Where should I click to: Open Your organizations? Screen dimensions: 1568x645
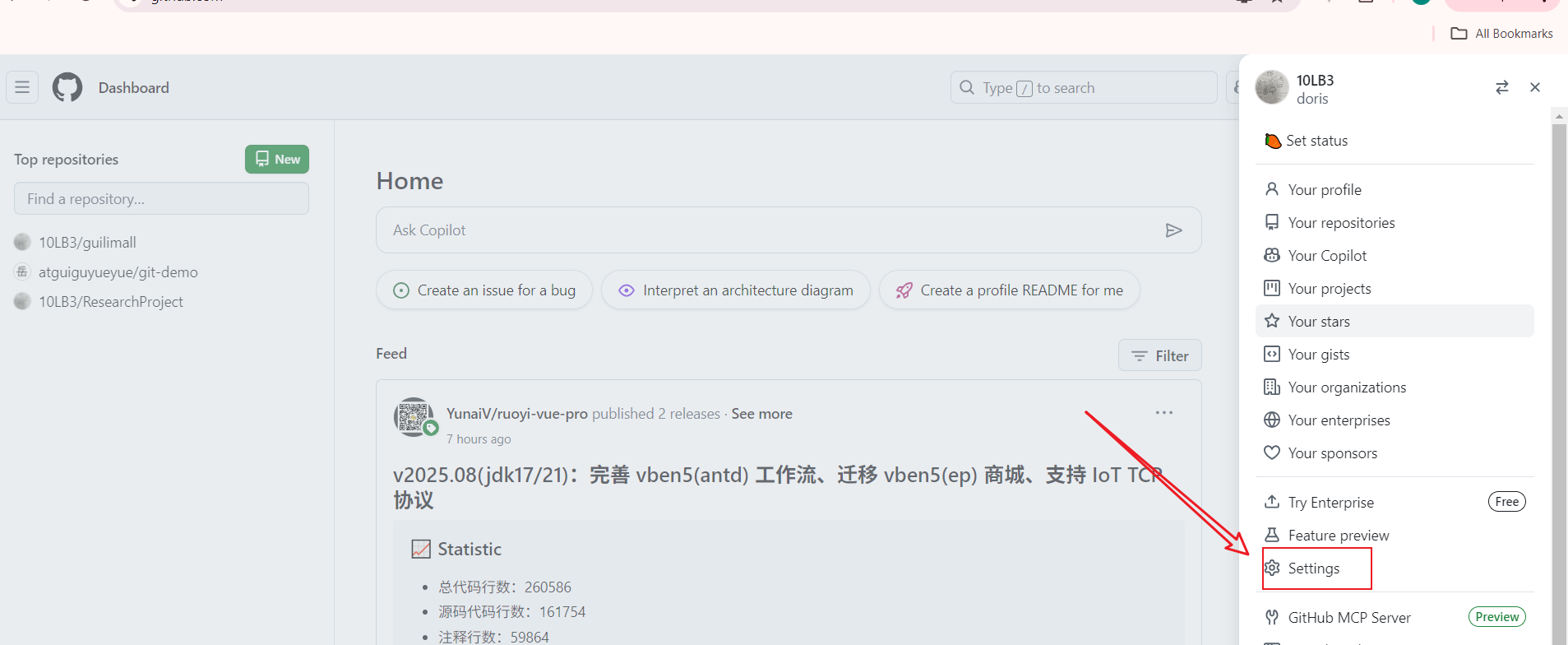(1395, 387)
